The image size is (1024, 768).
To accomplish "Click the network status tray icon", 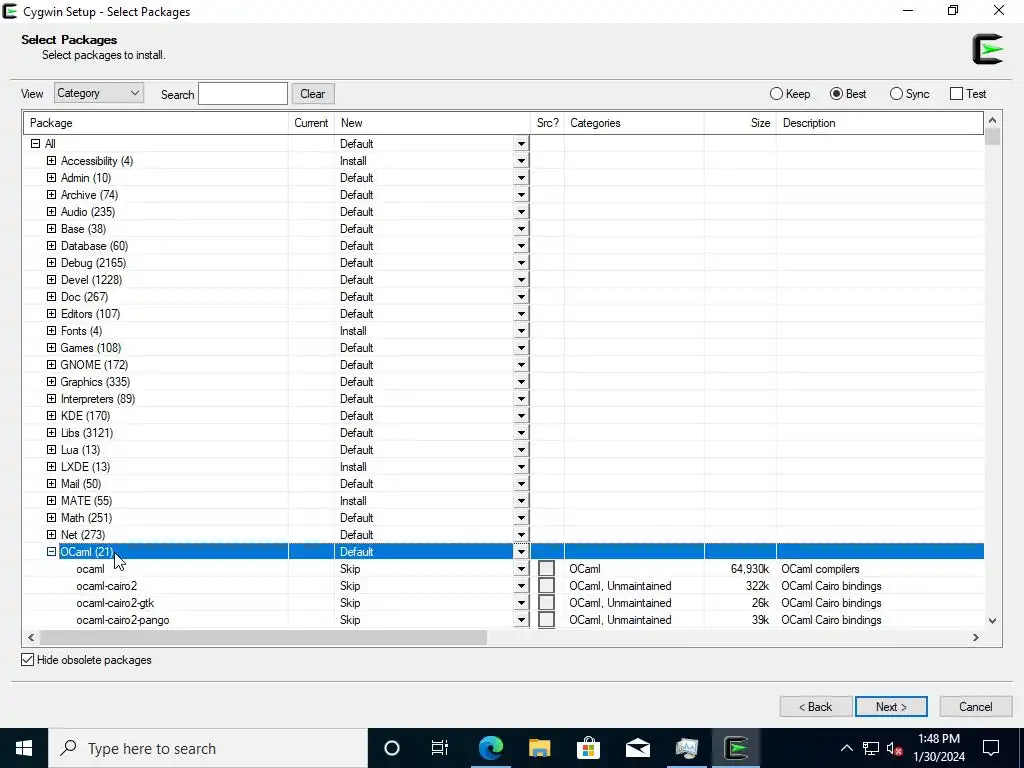I will (871, 748).
